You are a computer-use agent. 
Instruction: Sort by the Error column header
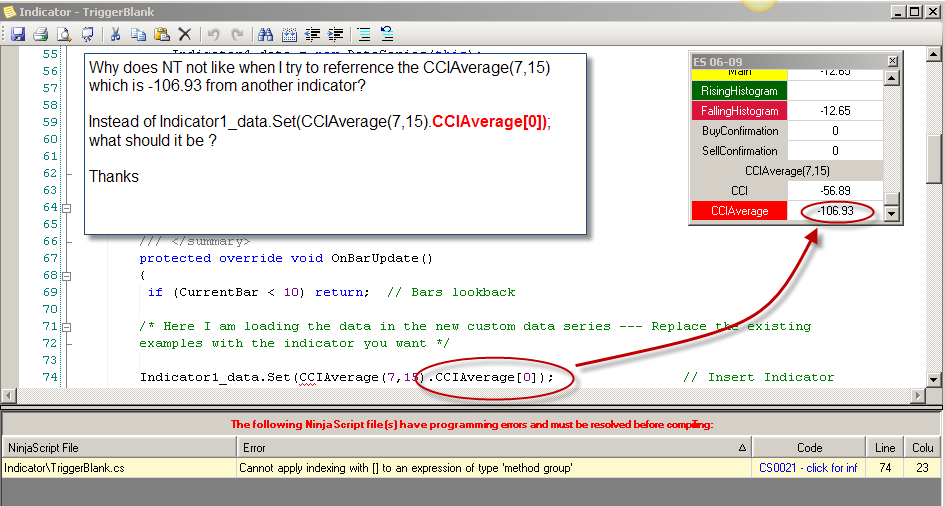tap(494, 448)
